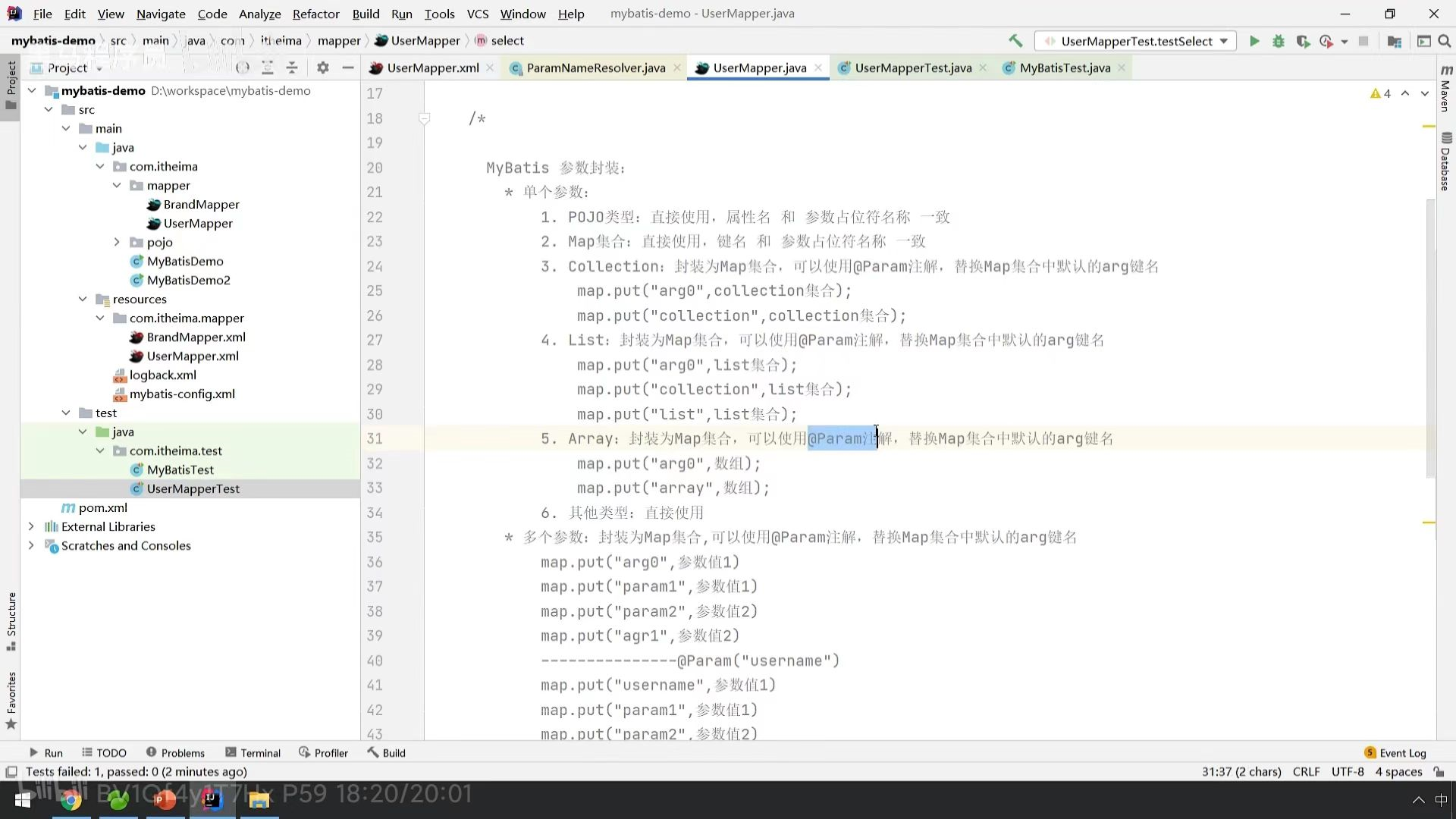The height and width of the screenshot is (819, 1456).
Task: Click the green Run button in toolbar
Action: tap(1254, 41)
